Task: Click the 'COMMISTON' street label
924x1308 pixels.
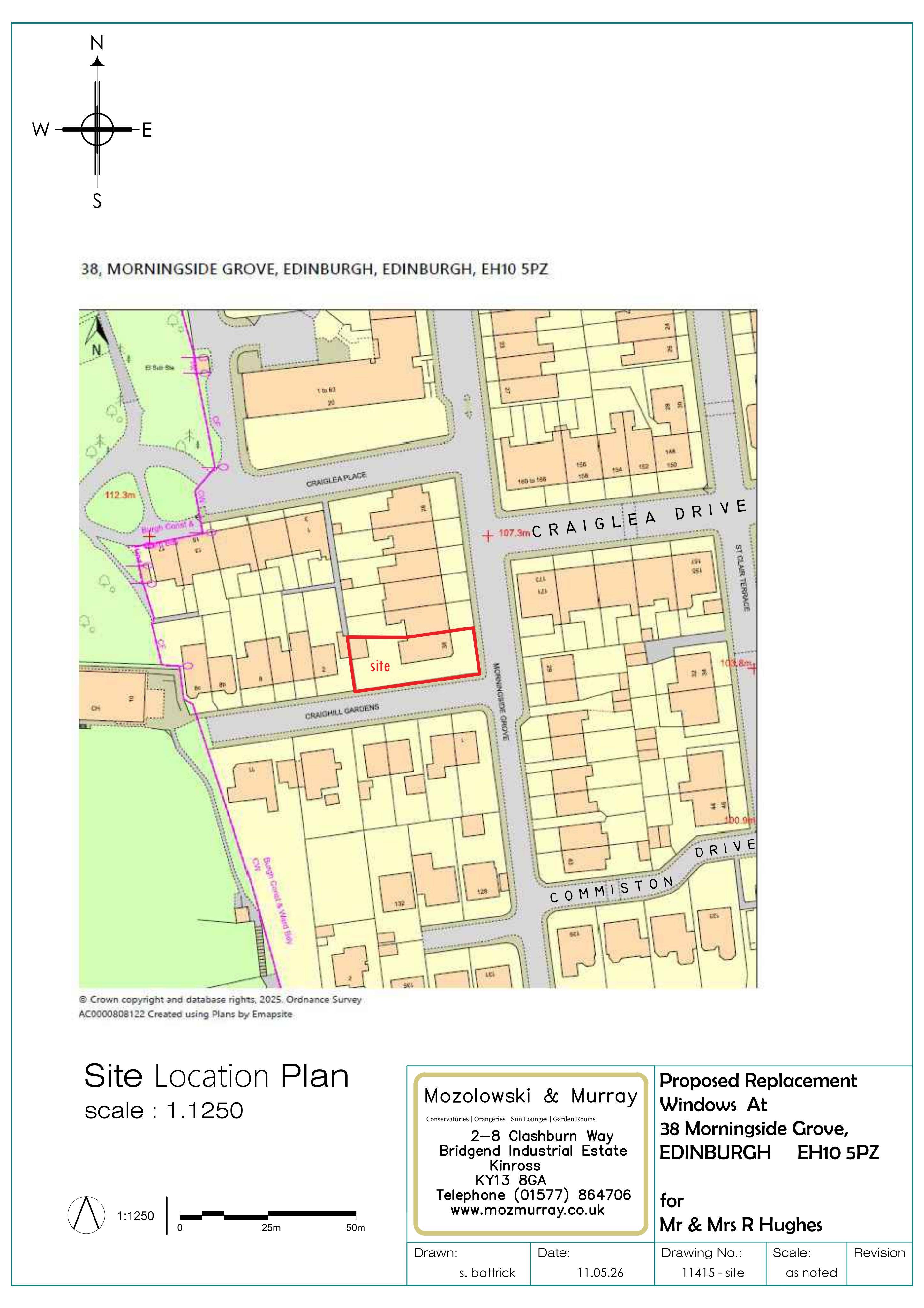Action: [x=612, y=890]
